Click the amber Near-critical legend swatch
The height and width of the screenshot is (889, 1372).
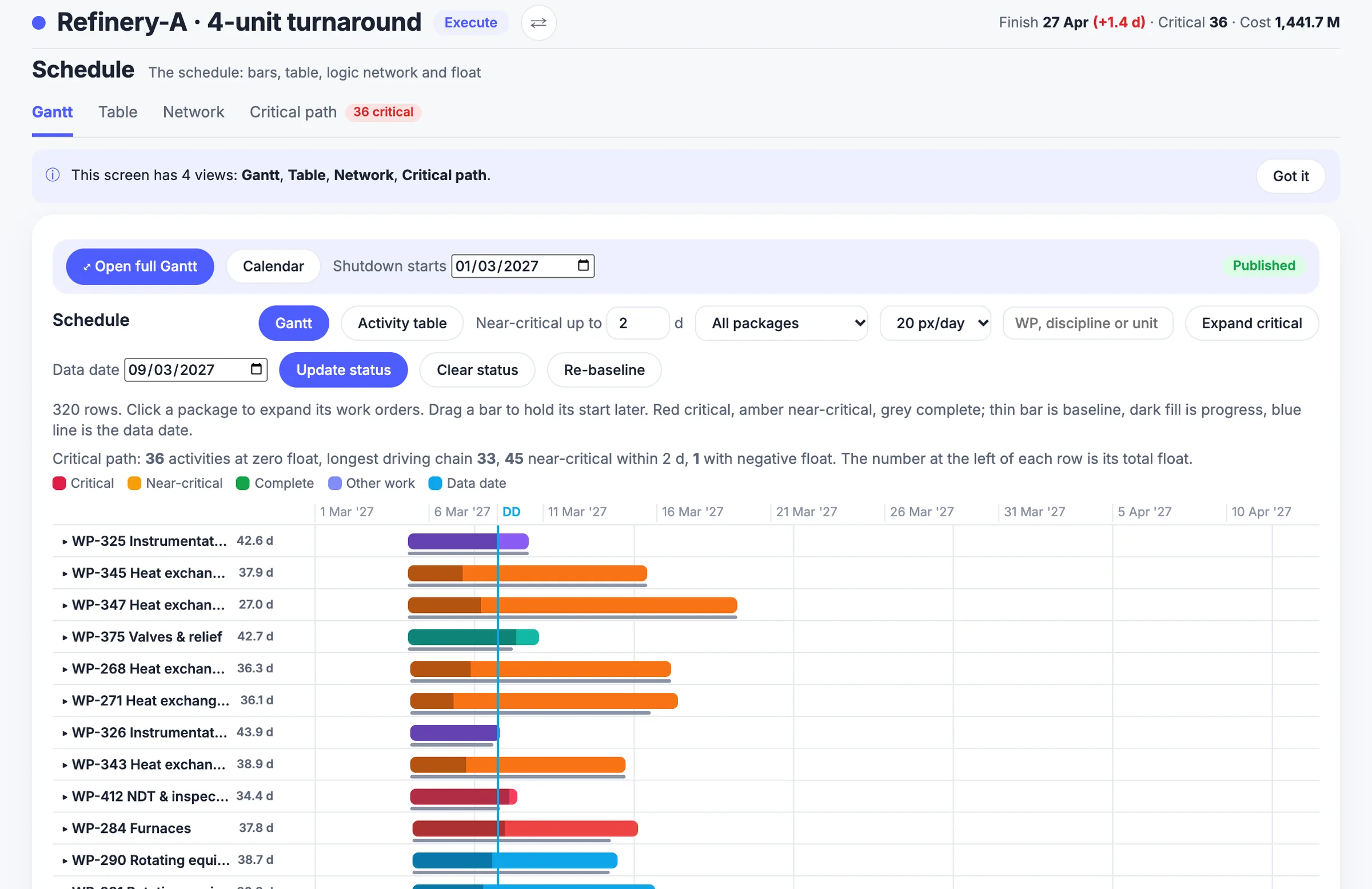(x=134, y=483)
